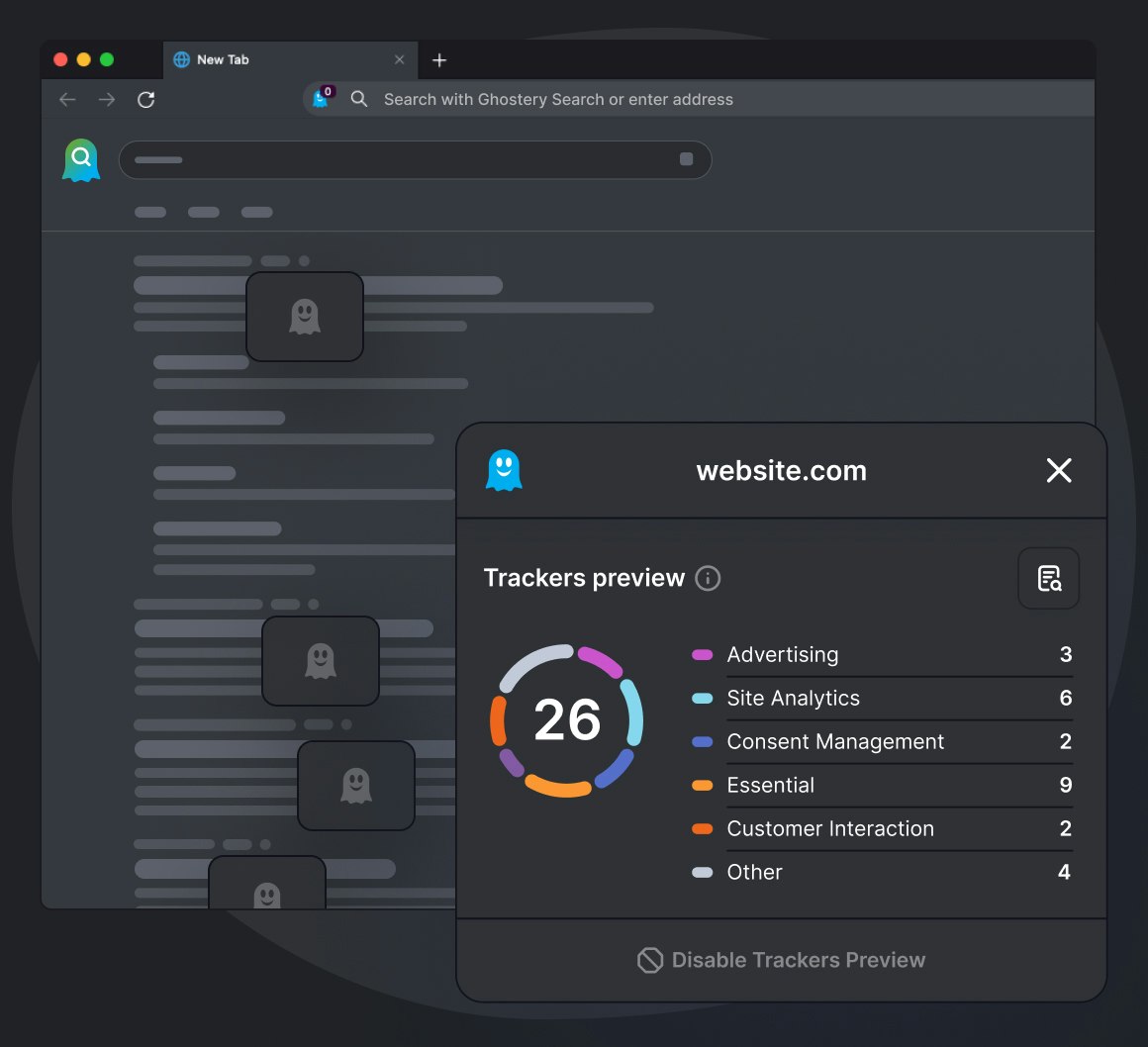
Task: Click the grey Other color pill
Action: pyautogui.click(x=702, y=872)
